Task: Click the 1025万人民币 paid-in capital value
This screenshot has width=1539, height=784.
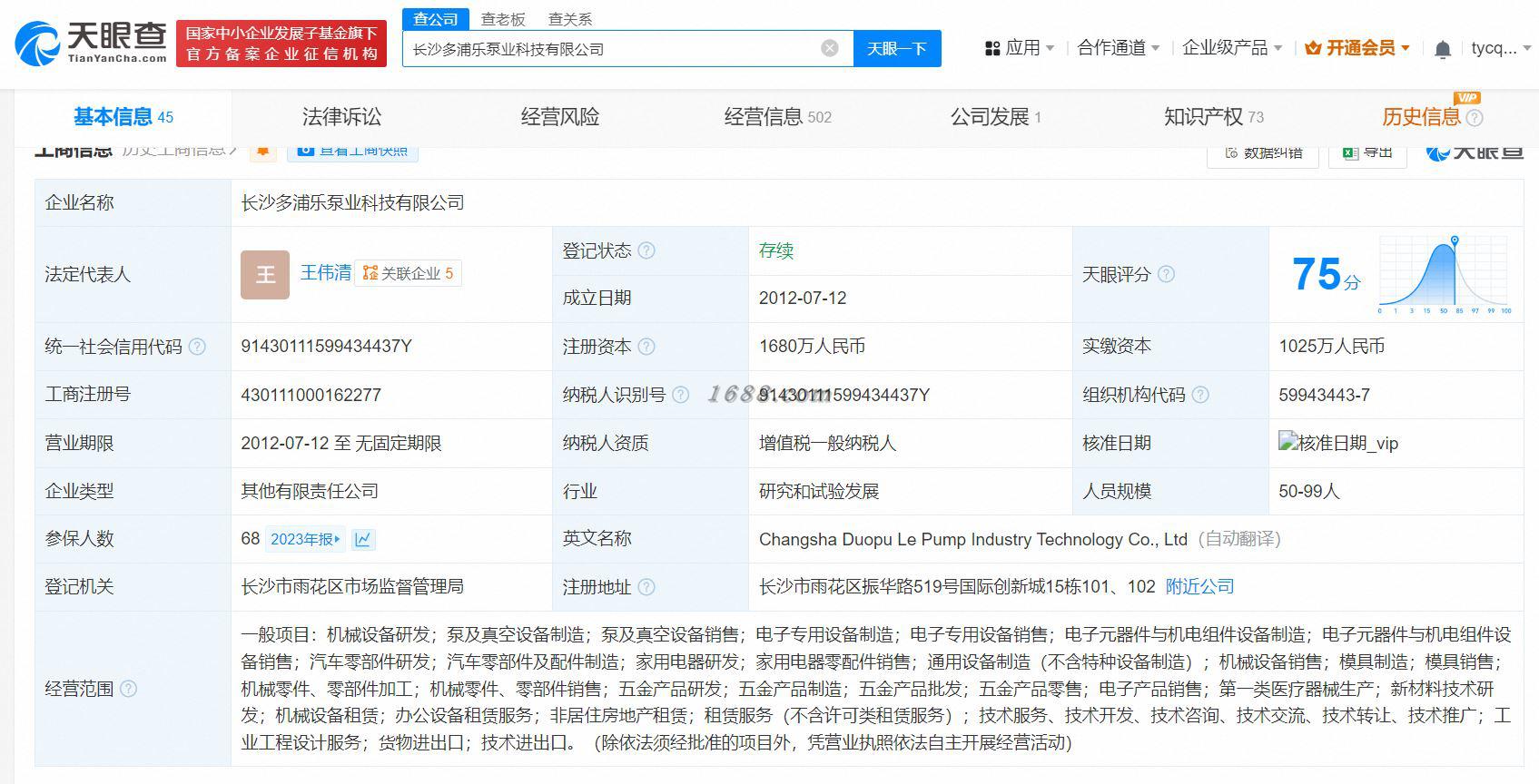Action: (x=1332, y=347)
